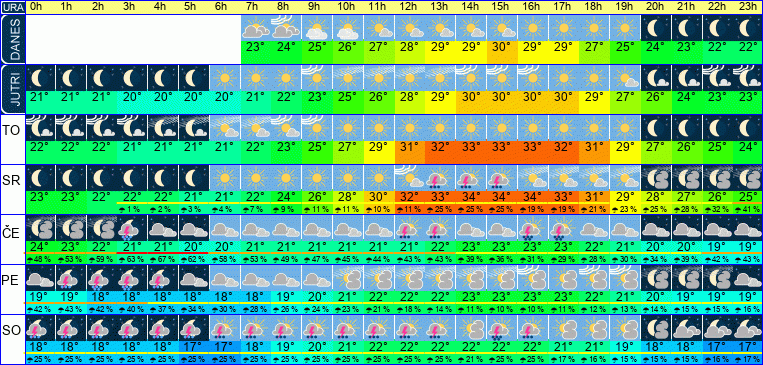This screenshot has width=763, height=365.
Task: Click the sunny icon for TO at 14h
Action: coord(471,128)
